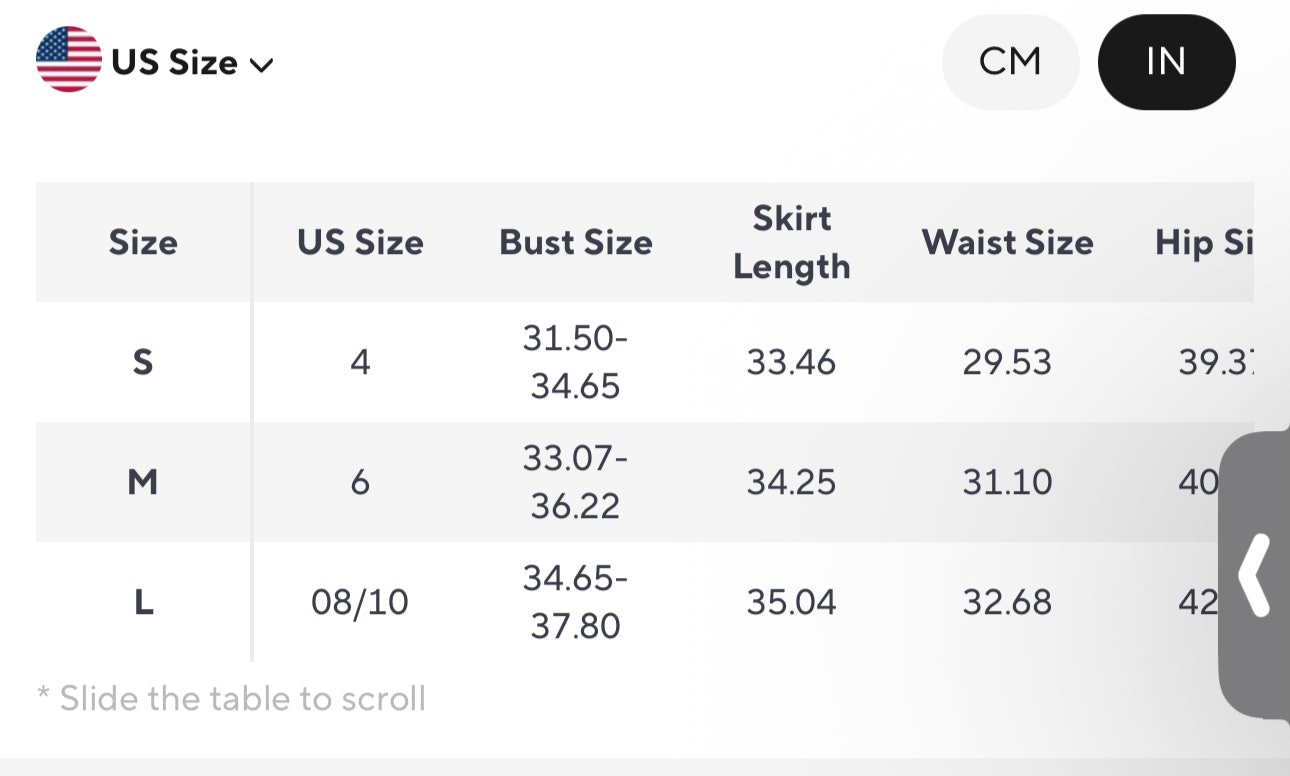
Task: Tap the side panel collapse arrow
Action: [1254, 575]
